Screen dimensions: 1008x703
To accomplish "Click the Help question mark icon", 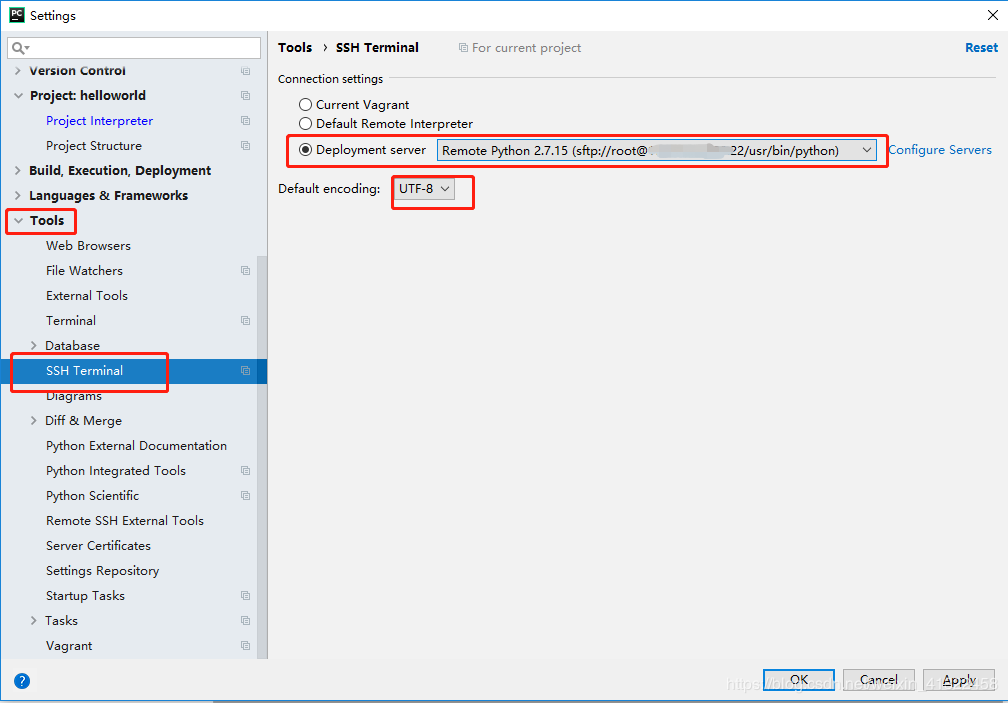I will click(x=21, y=681).
